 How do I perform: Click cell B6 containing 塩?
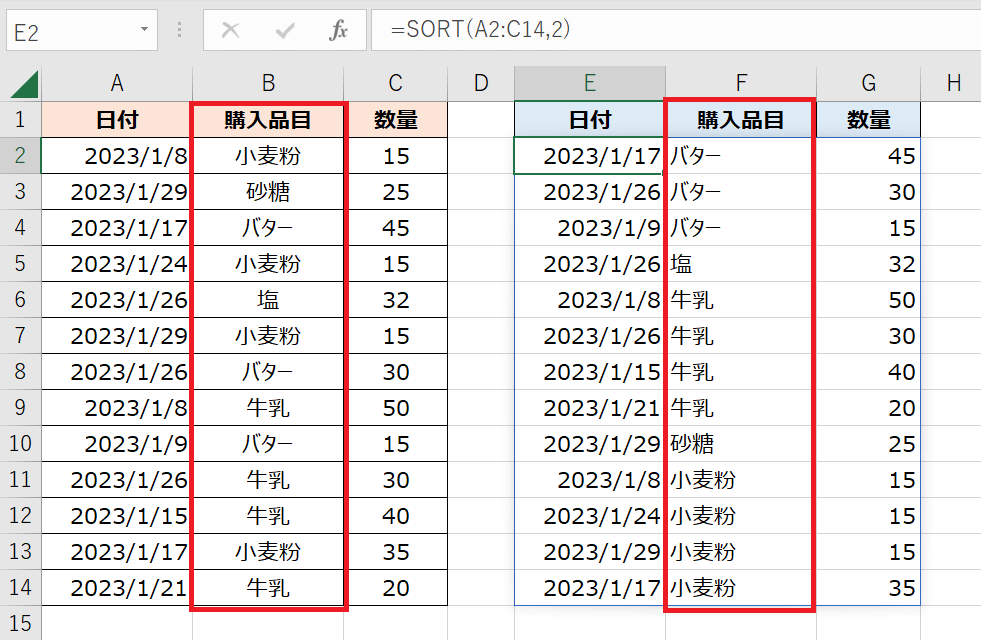tap(268, 300)
